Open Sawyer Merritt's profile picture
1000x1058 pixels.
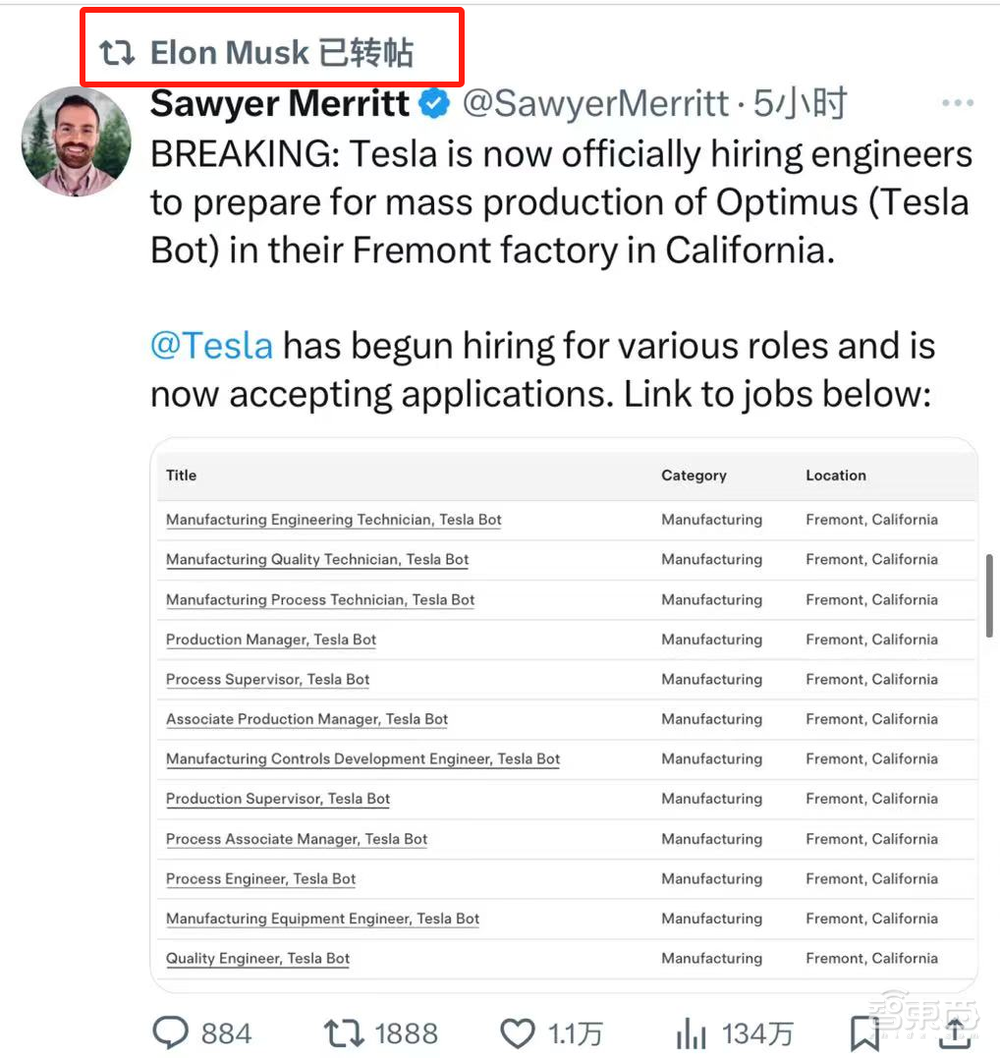(76, 141)
